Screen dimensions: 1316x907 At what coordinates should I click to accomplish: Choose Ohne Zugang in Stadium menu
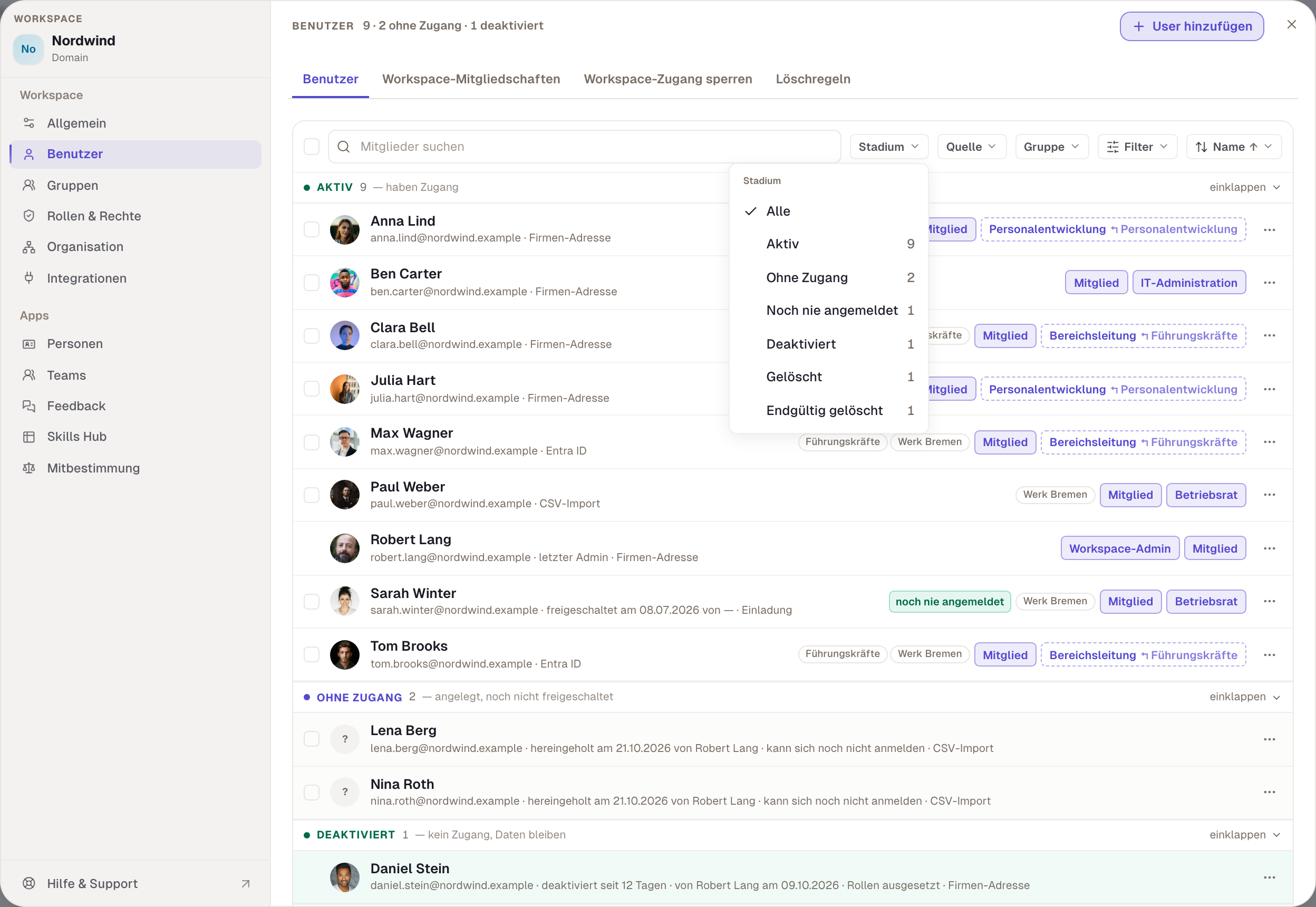[828, 277]
